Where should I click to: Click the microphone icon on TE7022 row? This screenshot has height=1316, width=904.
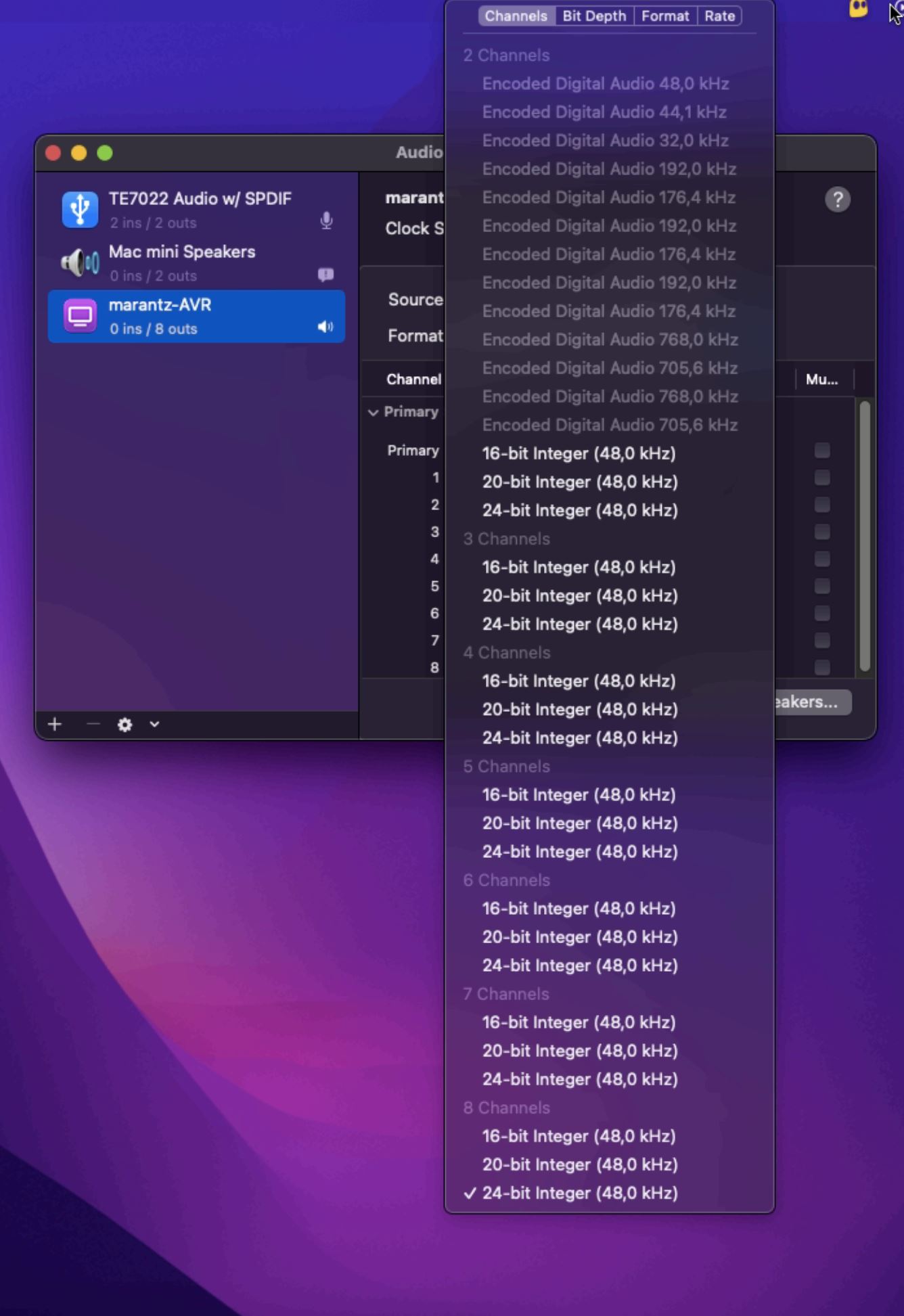point(326,221)
